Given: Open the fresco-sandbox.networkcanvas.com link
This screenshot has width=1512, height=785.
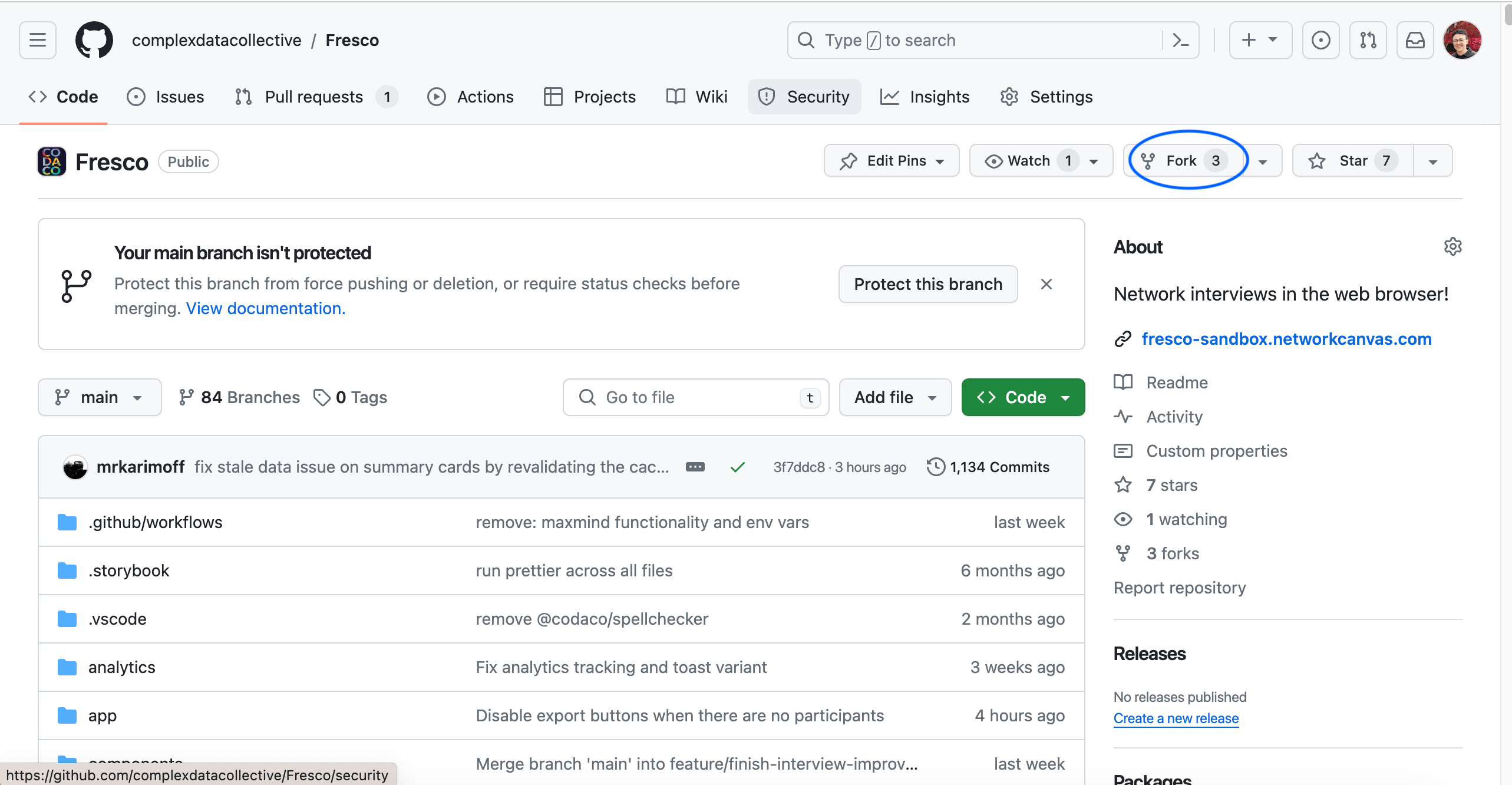Looking at the screenshot, I should [x=1286, y=339].
